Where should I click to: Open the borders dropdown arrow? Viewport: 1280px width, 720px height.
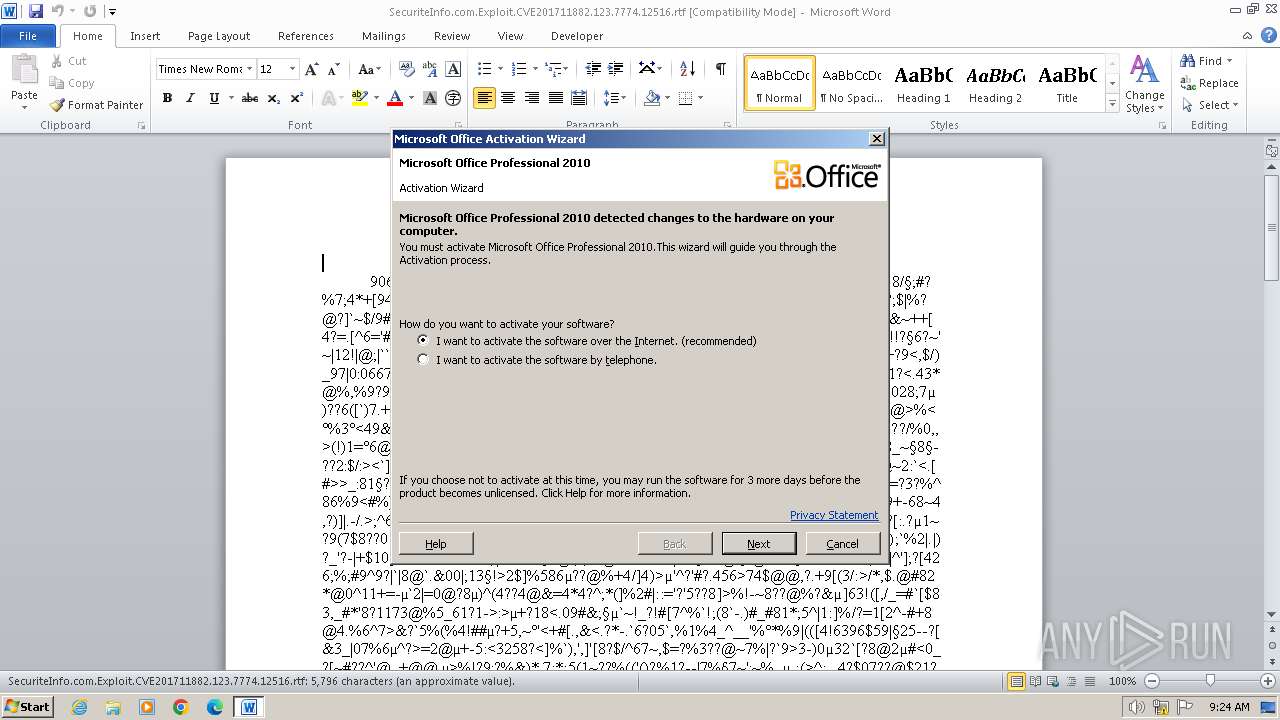click(x=700, y=98)
